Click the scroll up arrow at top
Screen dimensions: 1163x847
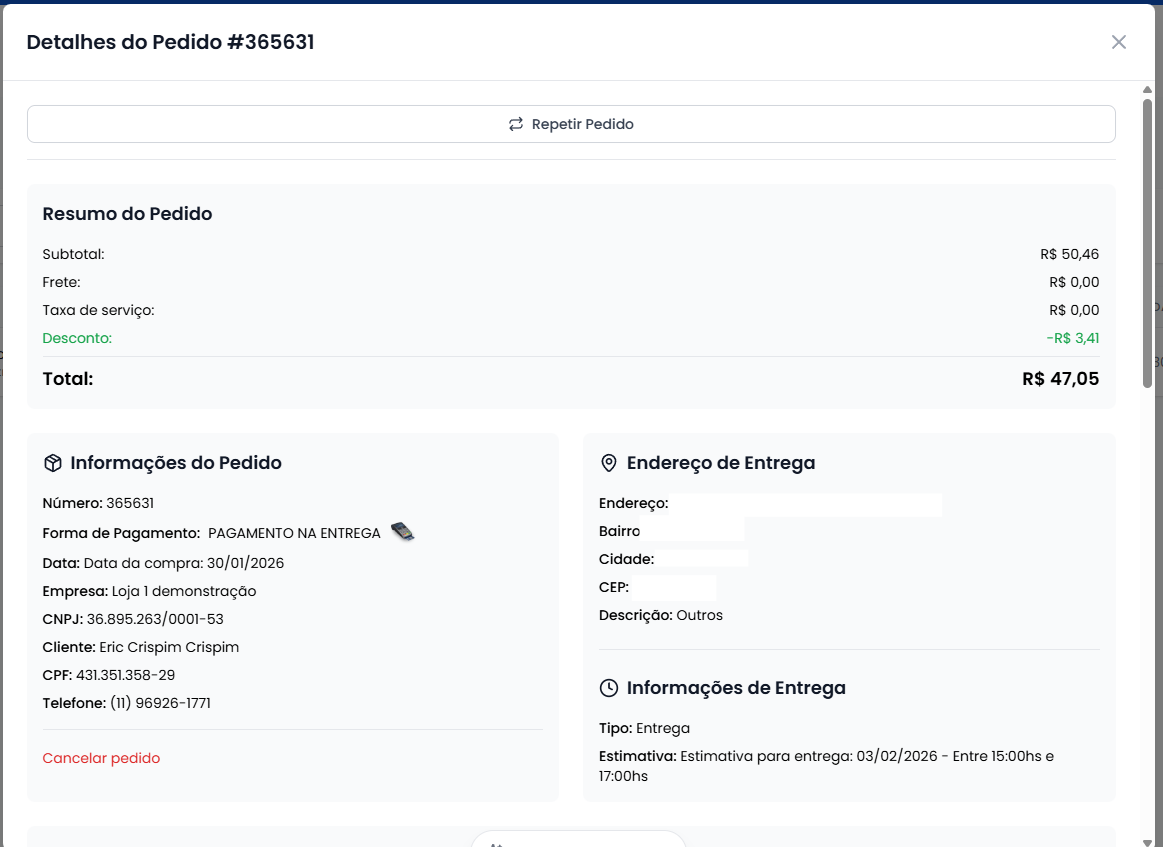click(x=1147, y=91)
